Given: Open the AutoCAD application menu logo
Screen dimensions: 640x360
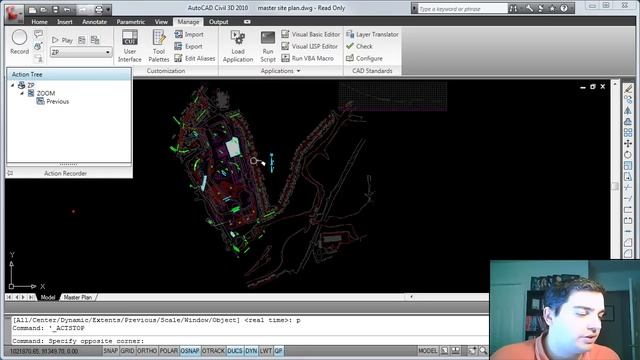Looking at the screenshot, I should click(x=13, y=13).
